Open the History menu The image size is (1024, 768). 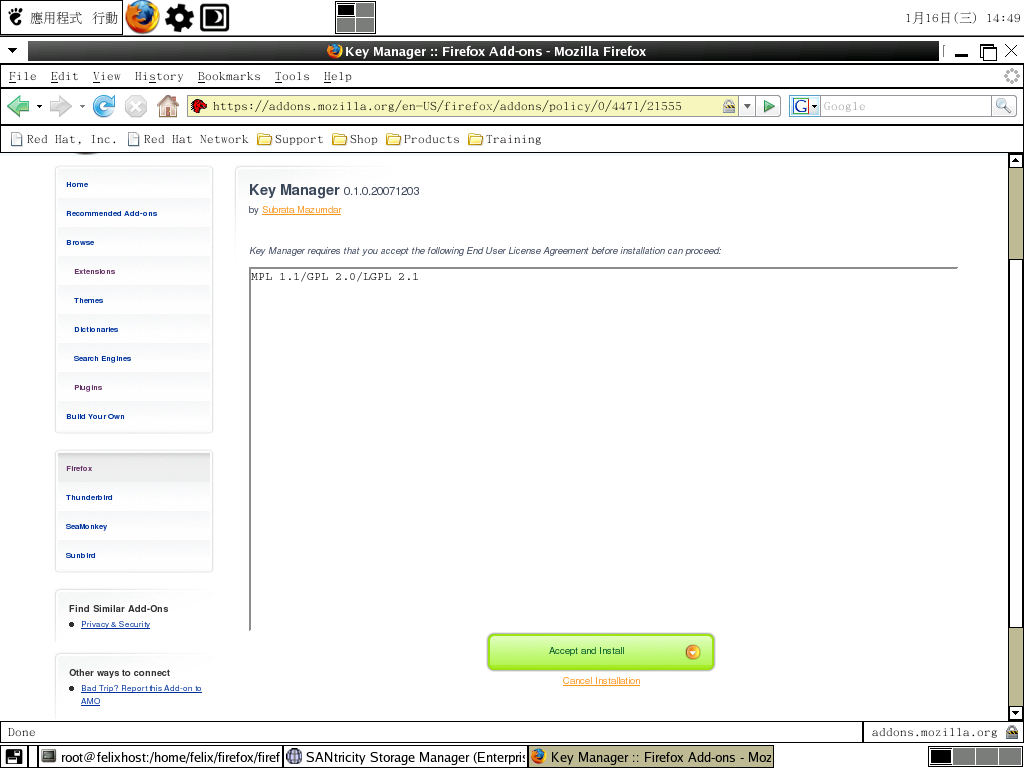(x=159, y=76)
